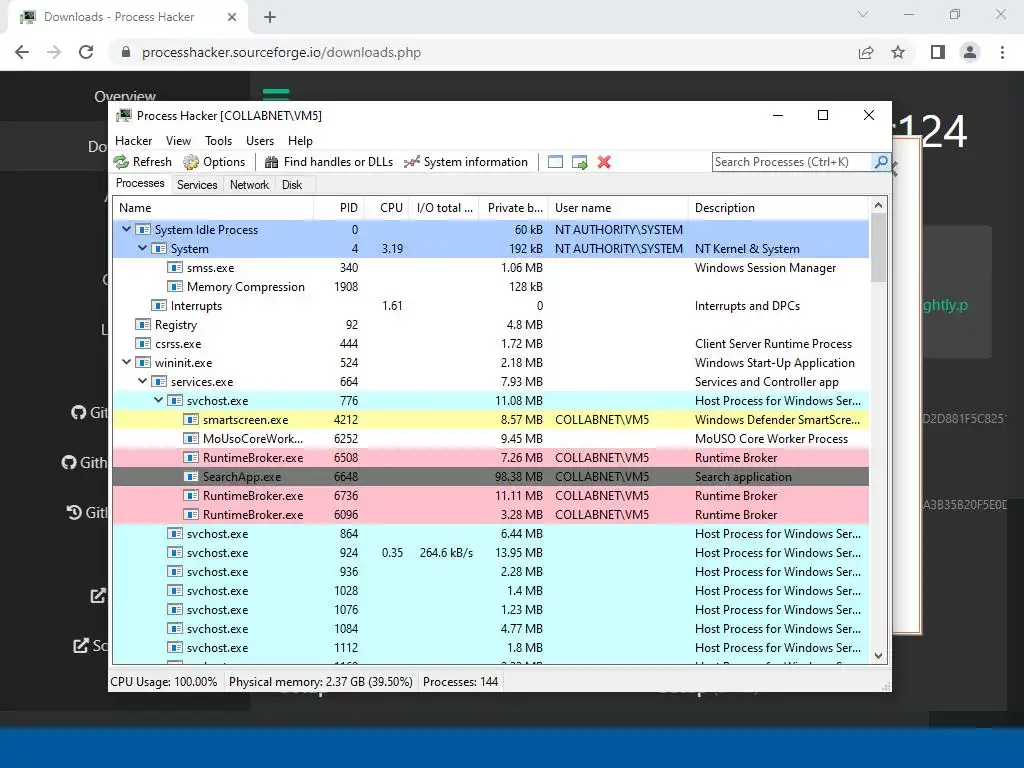Click the binoculars Find handles or DLLs icon

pos(272,162)
